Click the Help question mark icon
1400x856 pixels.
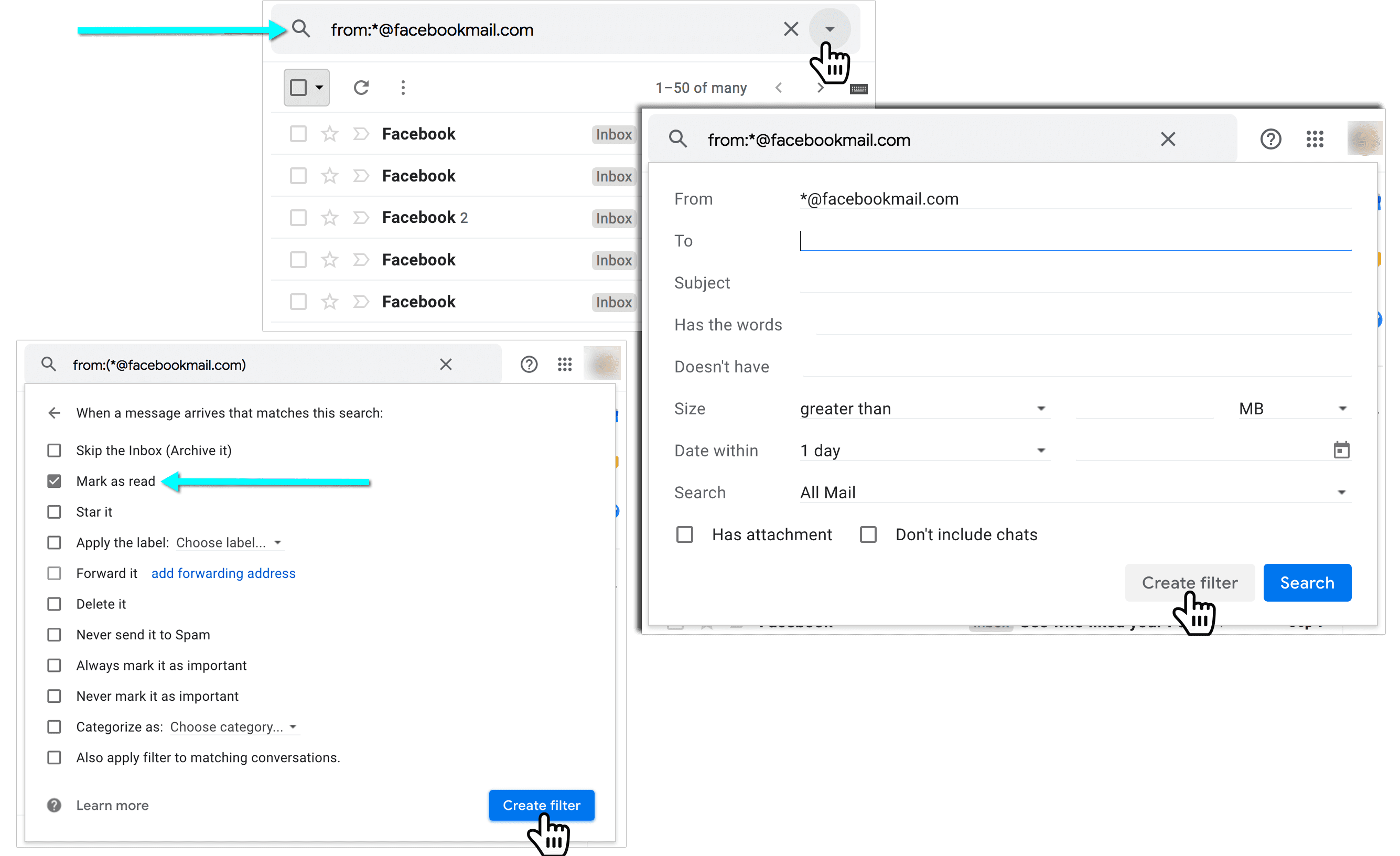(1272, 139)
